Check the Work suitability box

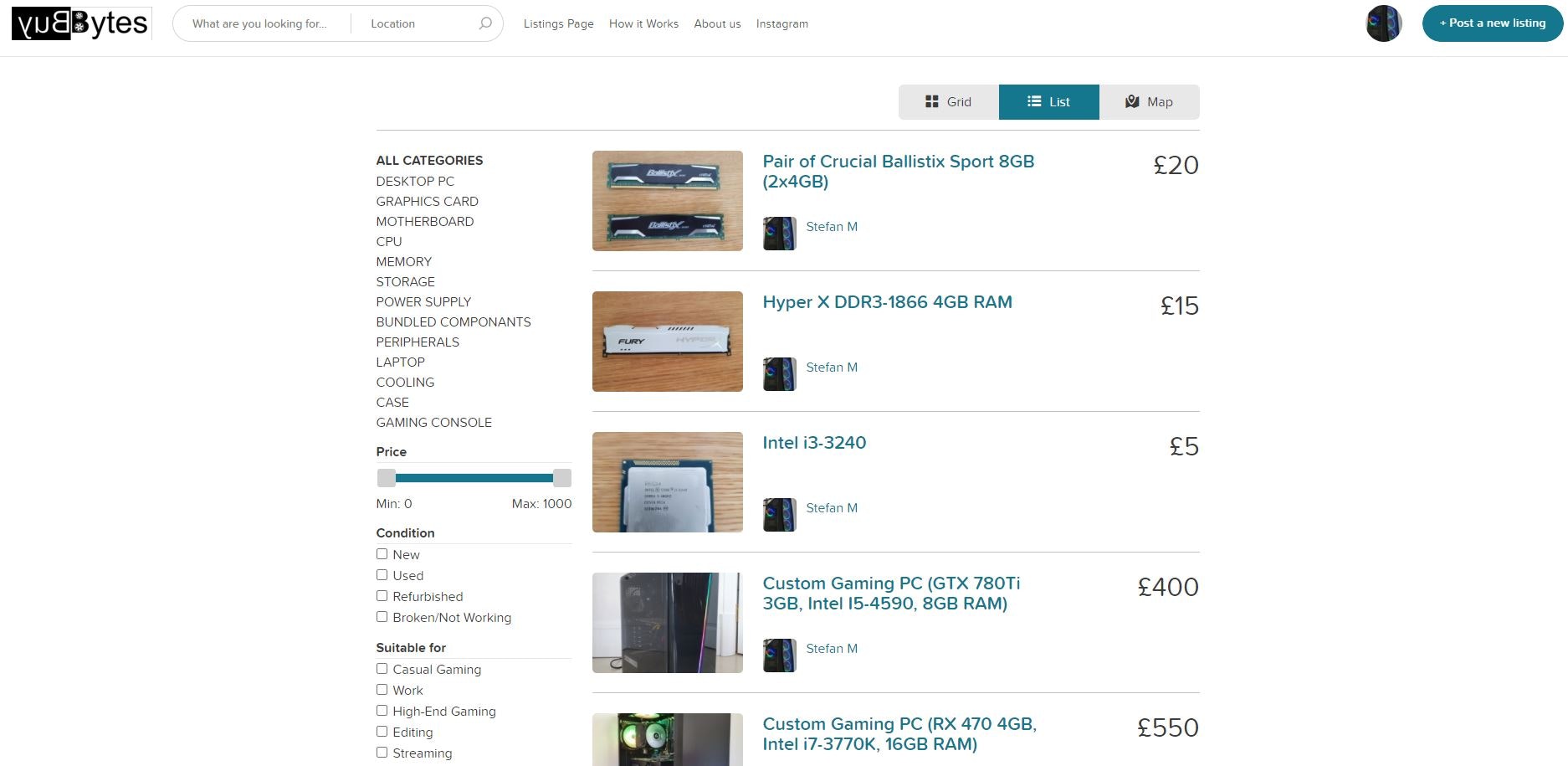(382, 690)
